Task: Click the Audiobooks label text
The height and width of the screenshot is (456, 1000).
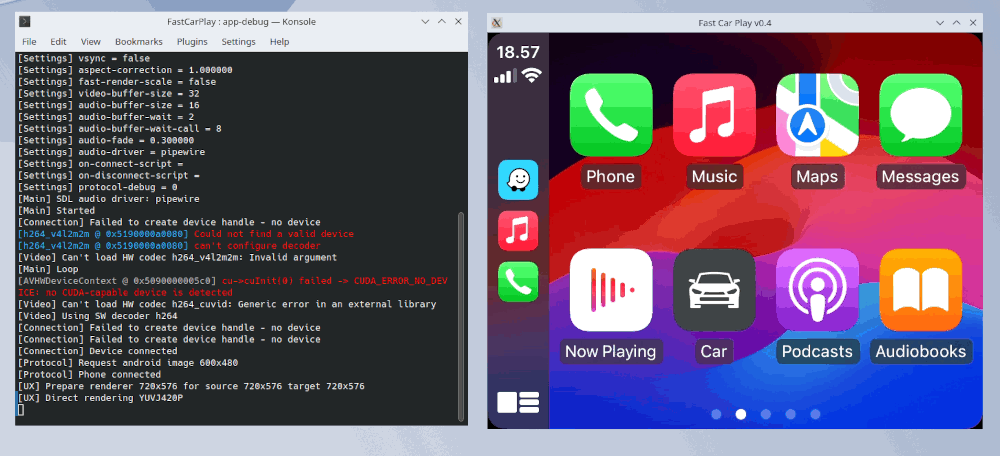Action: pos(920,351)
